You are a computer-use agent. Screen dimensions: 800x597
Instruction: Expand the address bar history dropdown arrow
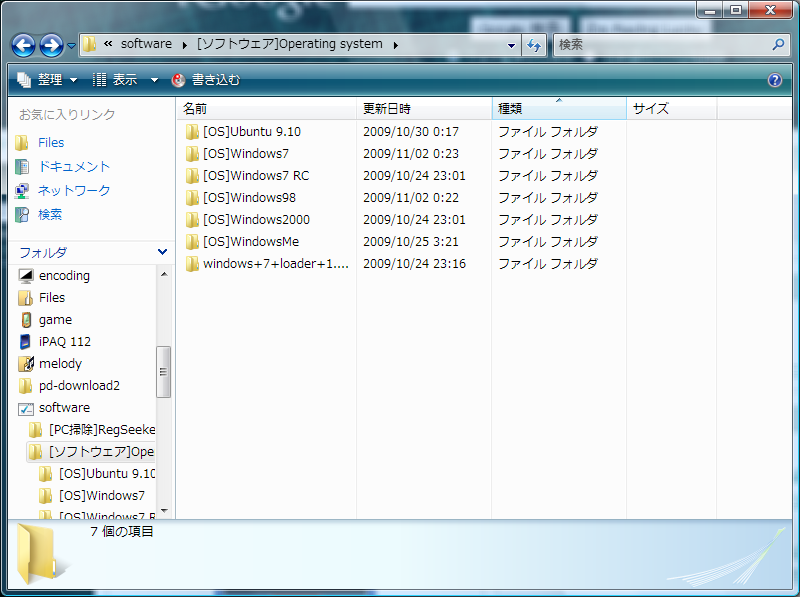(511, 45)
